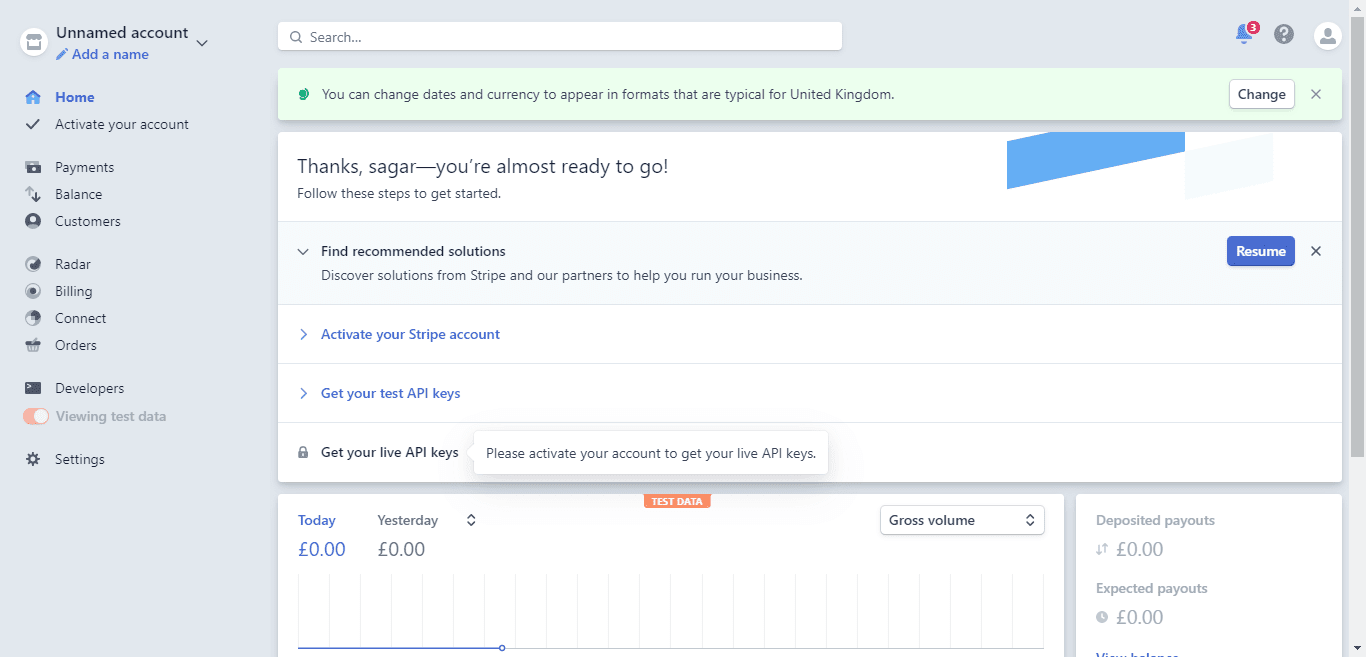Click the Settings gear icon in sidebar

coord(33,459)
